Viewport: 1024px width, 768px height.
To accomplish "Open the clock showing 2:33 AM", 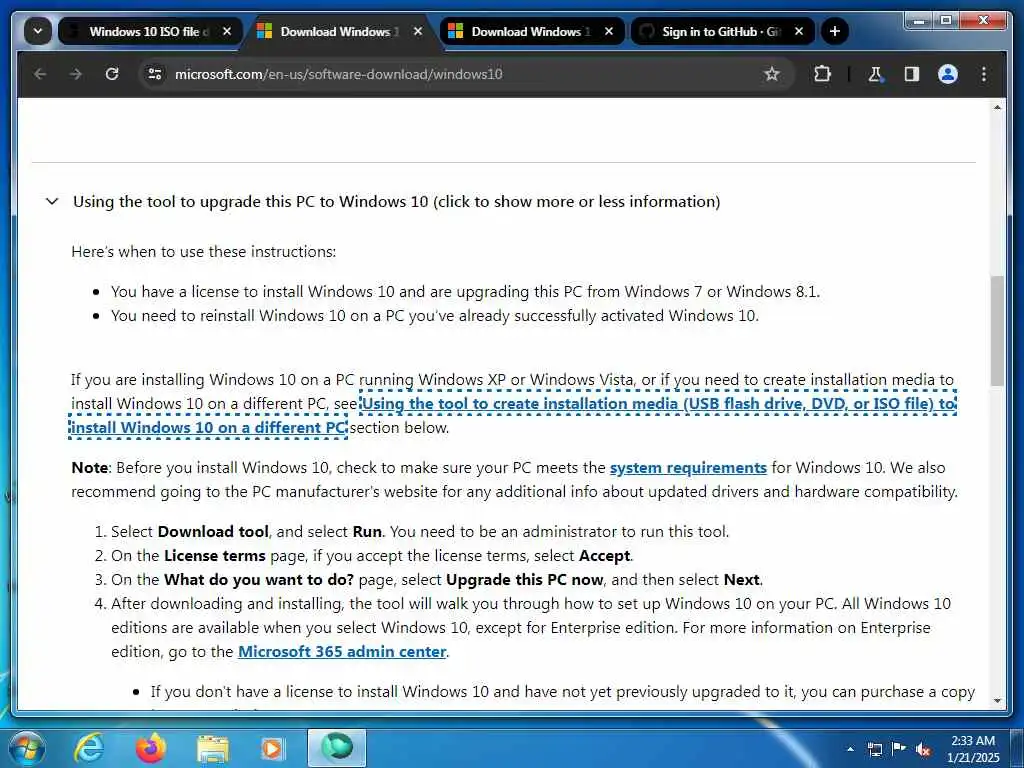I will coord(973,749).
